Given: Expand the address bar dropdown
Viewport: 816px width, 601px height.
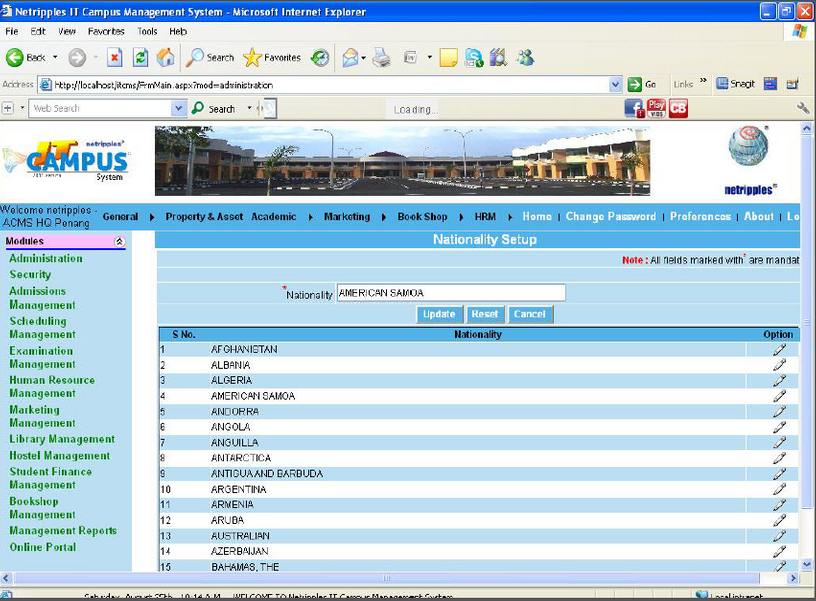Looking at the screenshot, I should tap(616, 84).
